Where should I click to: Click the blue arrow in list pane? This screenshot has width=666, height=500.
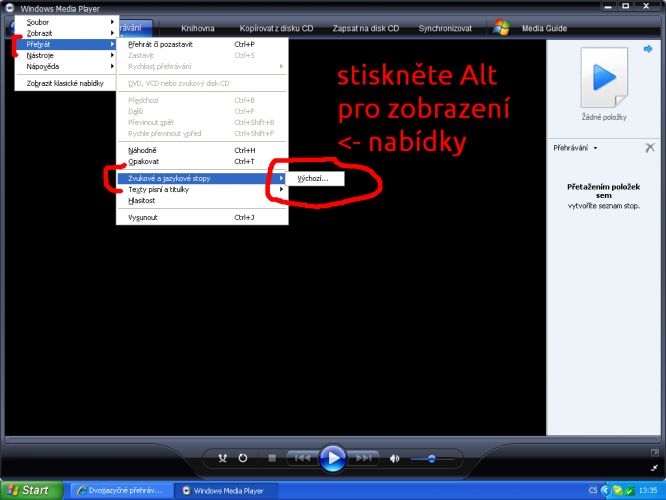[x=648, y=49]
